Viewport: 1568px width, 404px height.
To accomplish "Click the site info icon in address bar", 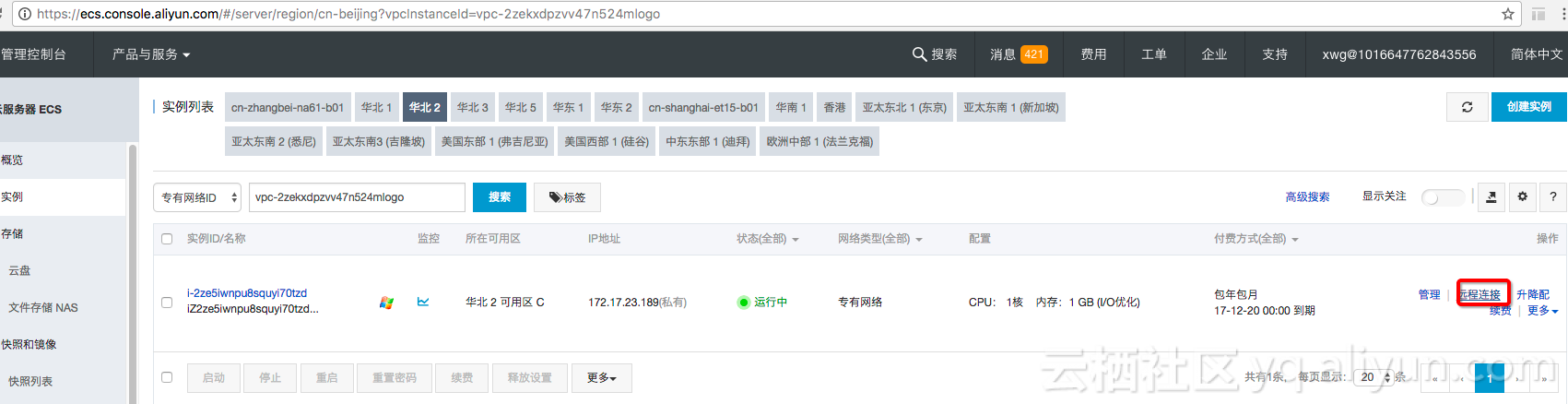I will click(25, 14).
